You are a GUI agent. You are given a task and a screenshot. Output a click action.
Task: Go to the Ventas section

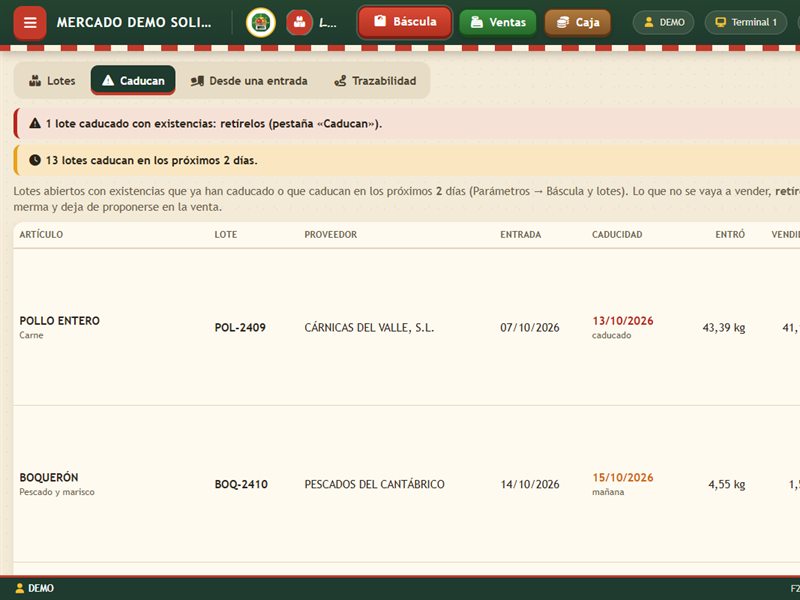click(x=498, y=22)
